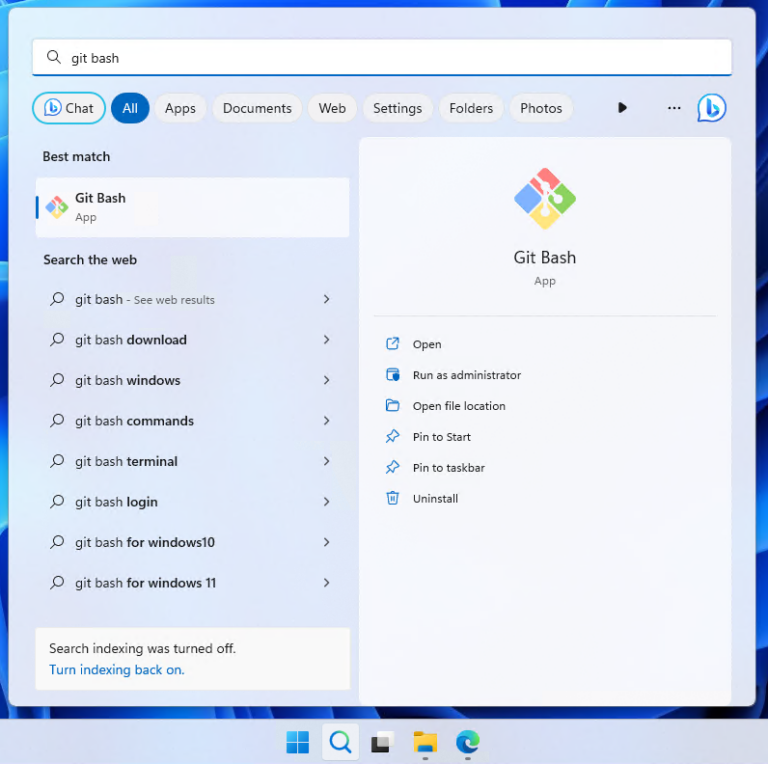768x764 pixels.
Task: Select the All filter tab
Action: click(130, 108)
